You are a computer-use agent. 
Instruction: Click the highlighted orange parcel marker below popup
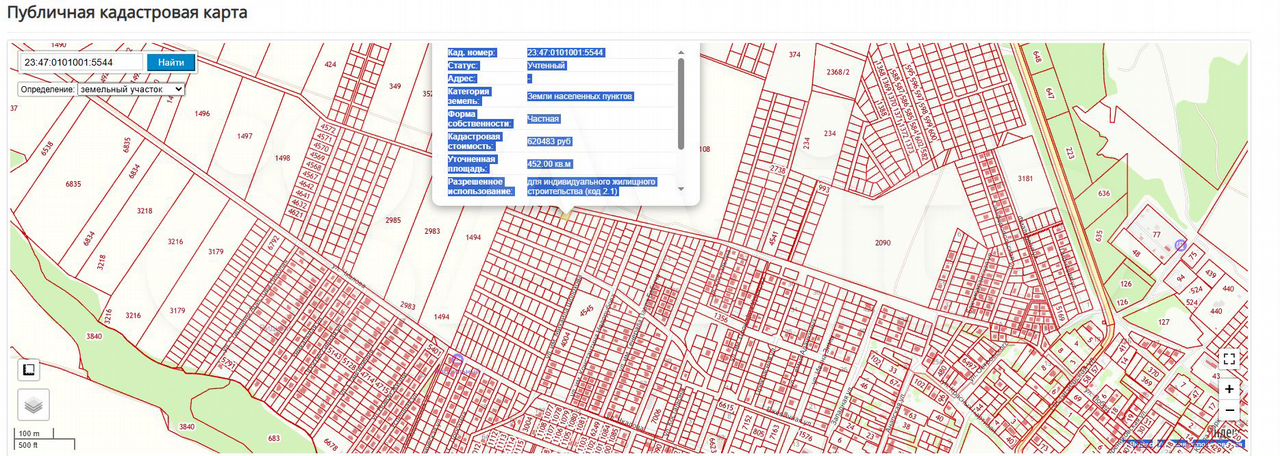tap(565, 214)
